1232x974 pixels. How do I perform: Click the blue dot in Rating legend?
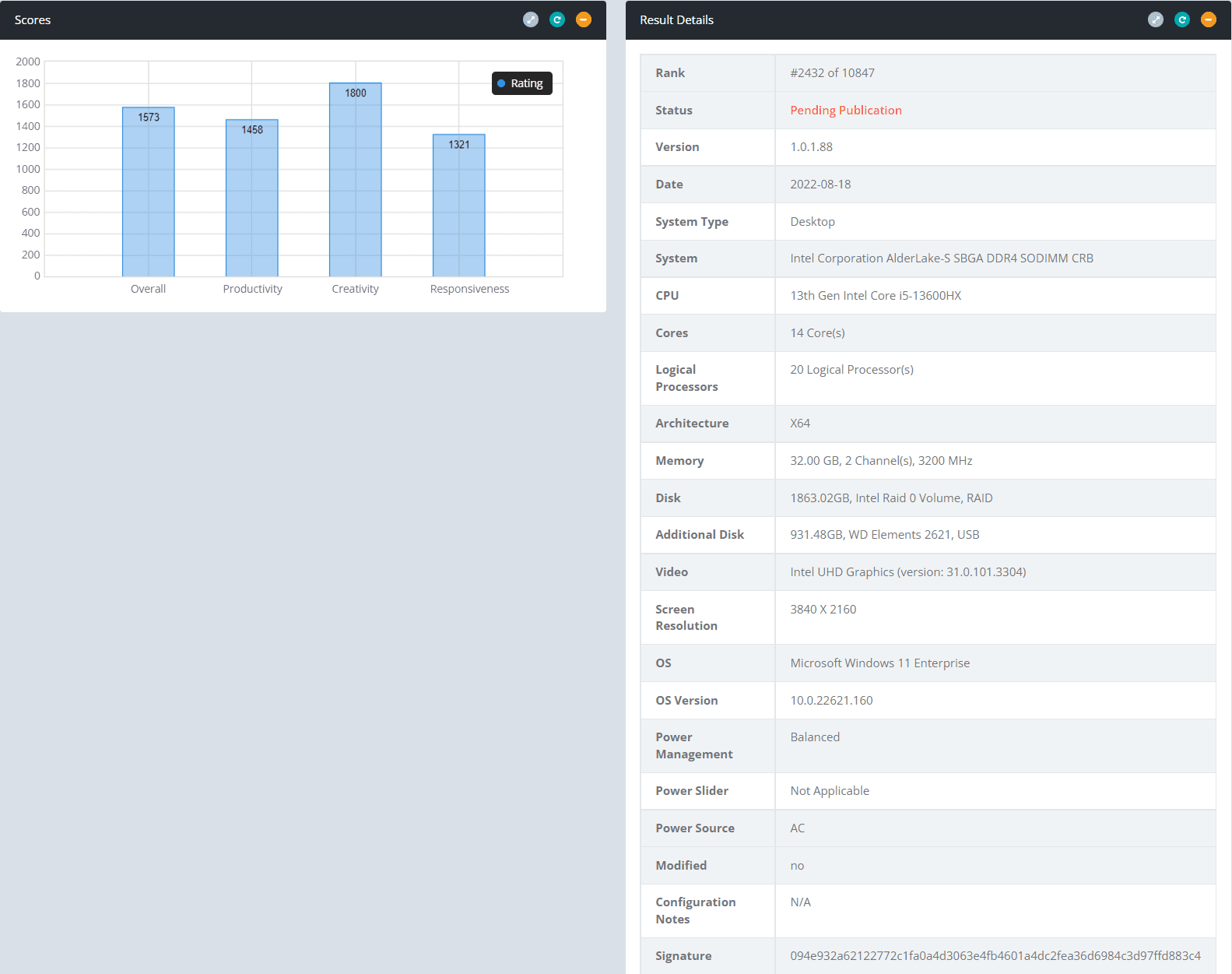pyautogui.click(x=501, y=83)
